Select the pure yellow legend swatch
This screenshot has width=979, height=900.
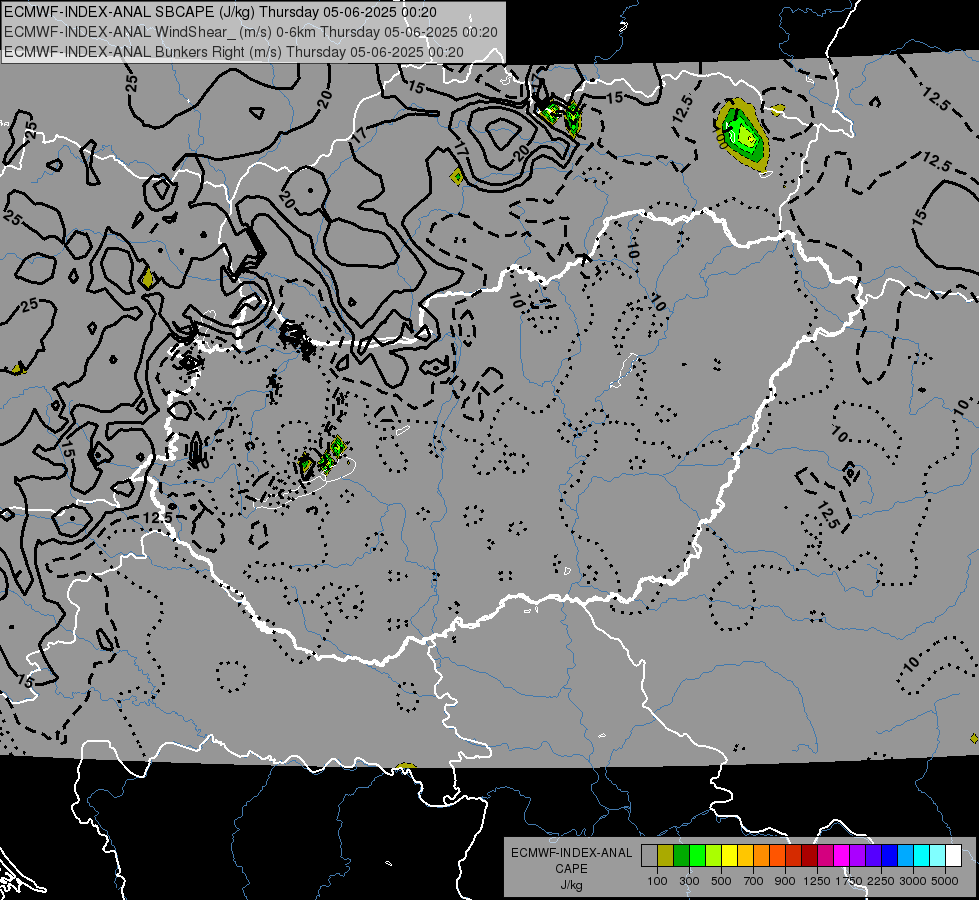pyautogui.click(x=729, y=856)
